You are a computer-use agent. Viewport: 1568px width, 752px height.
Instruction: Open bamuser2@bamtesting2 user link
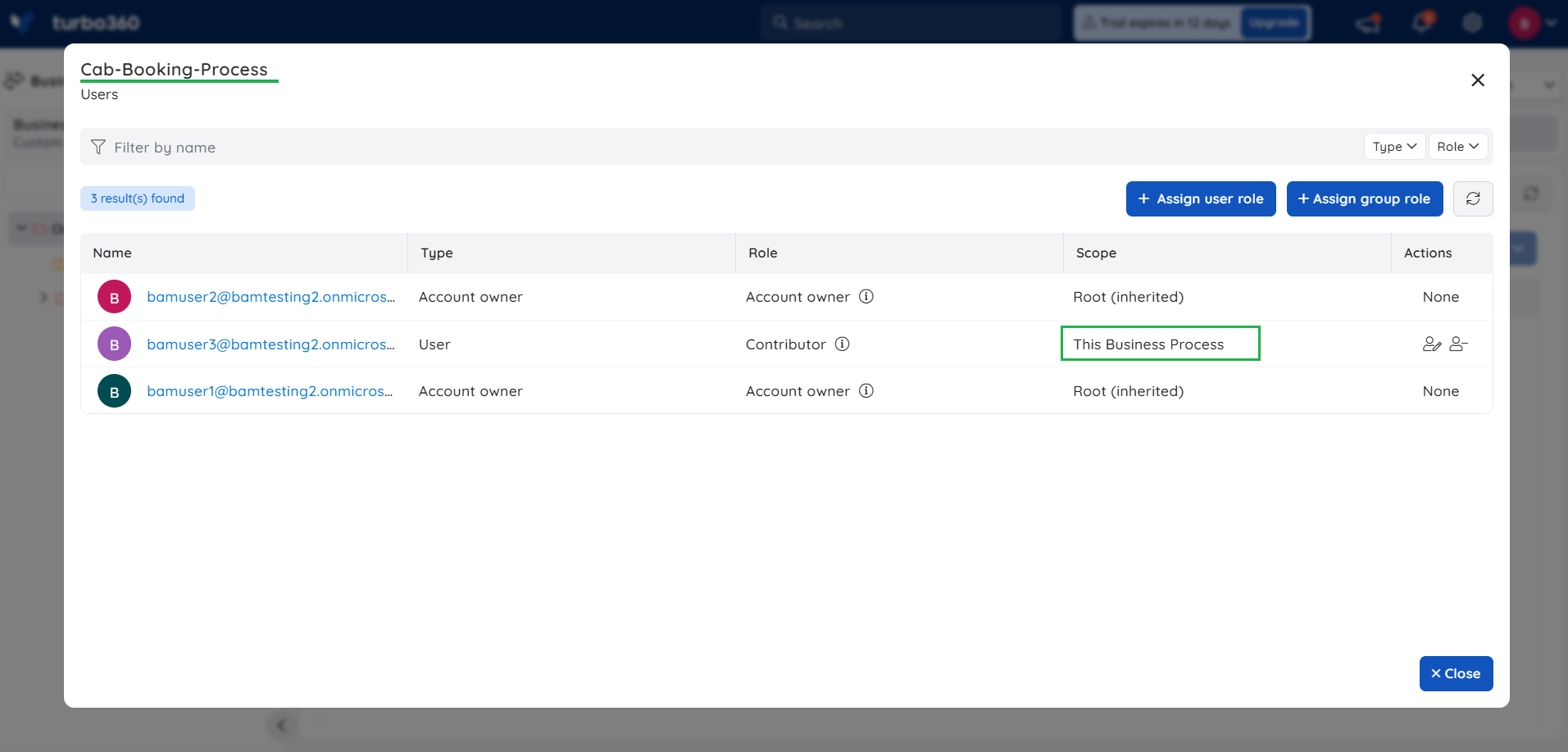coord(270,297)
